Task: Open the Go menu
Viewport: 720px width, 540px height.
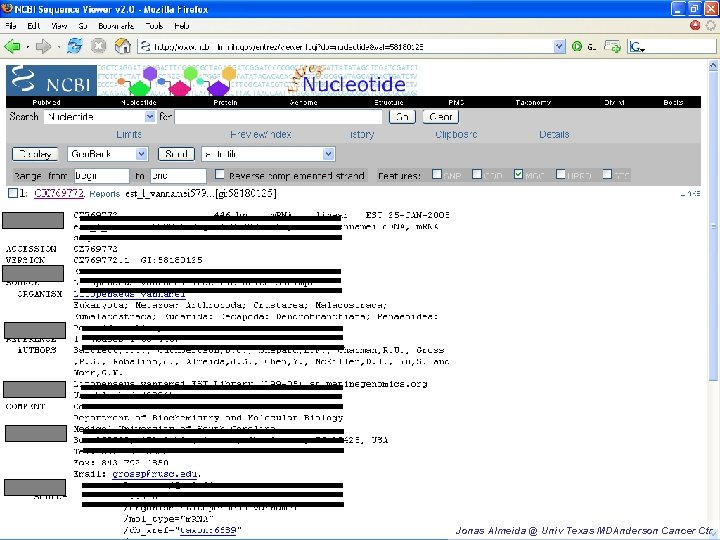Action: pos(83,26)
